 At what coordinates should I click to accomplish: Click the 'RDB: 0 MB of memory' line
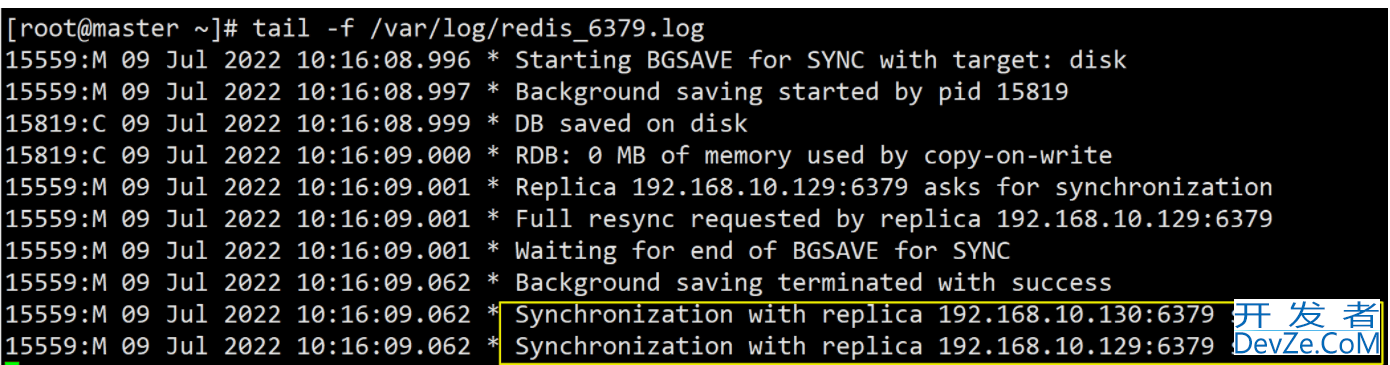point(558,156)
